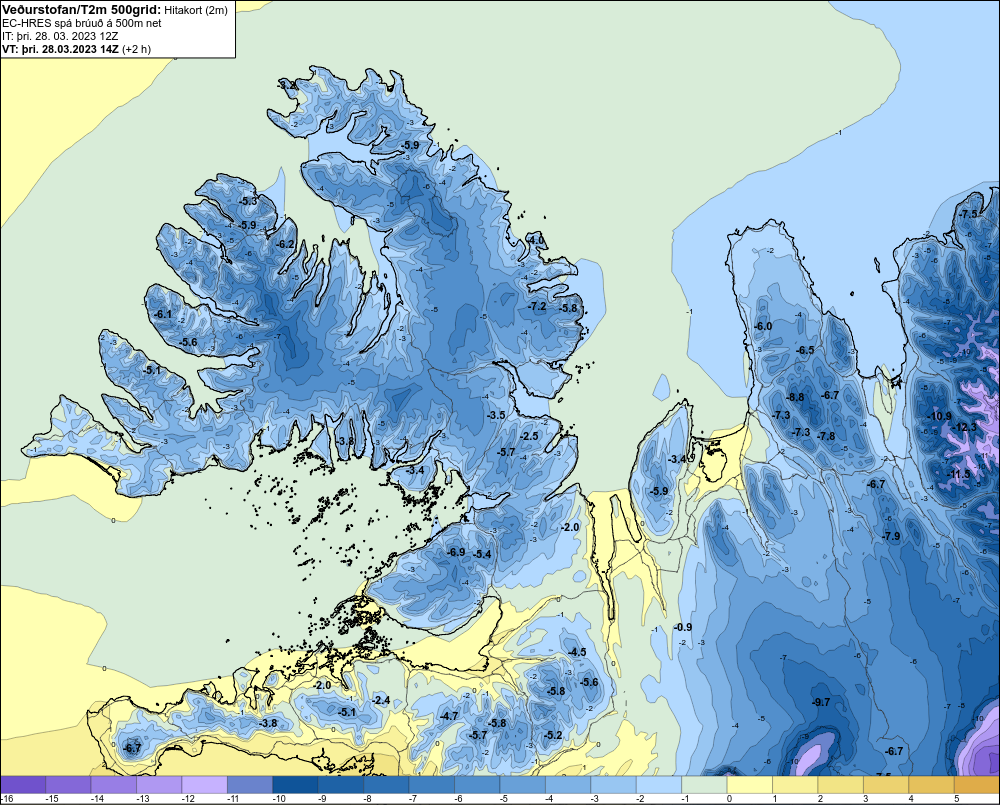Click the -11.5 temperature label
The image size is (1000, 805).
[957, 474]
